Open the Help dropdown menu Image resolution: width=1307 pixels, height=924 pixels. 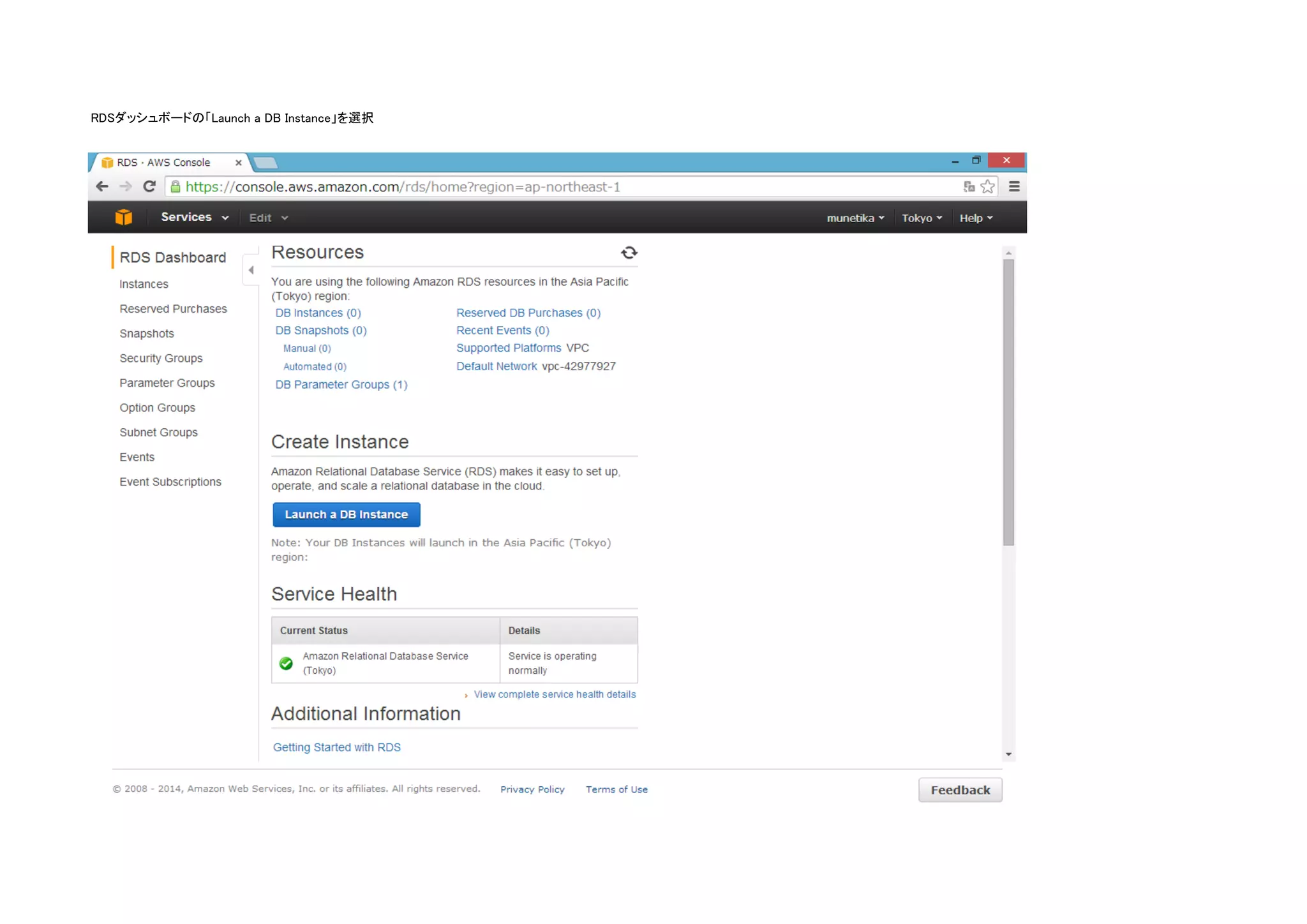click(976, 218)
